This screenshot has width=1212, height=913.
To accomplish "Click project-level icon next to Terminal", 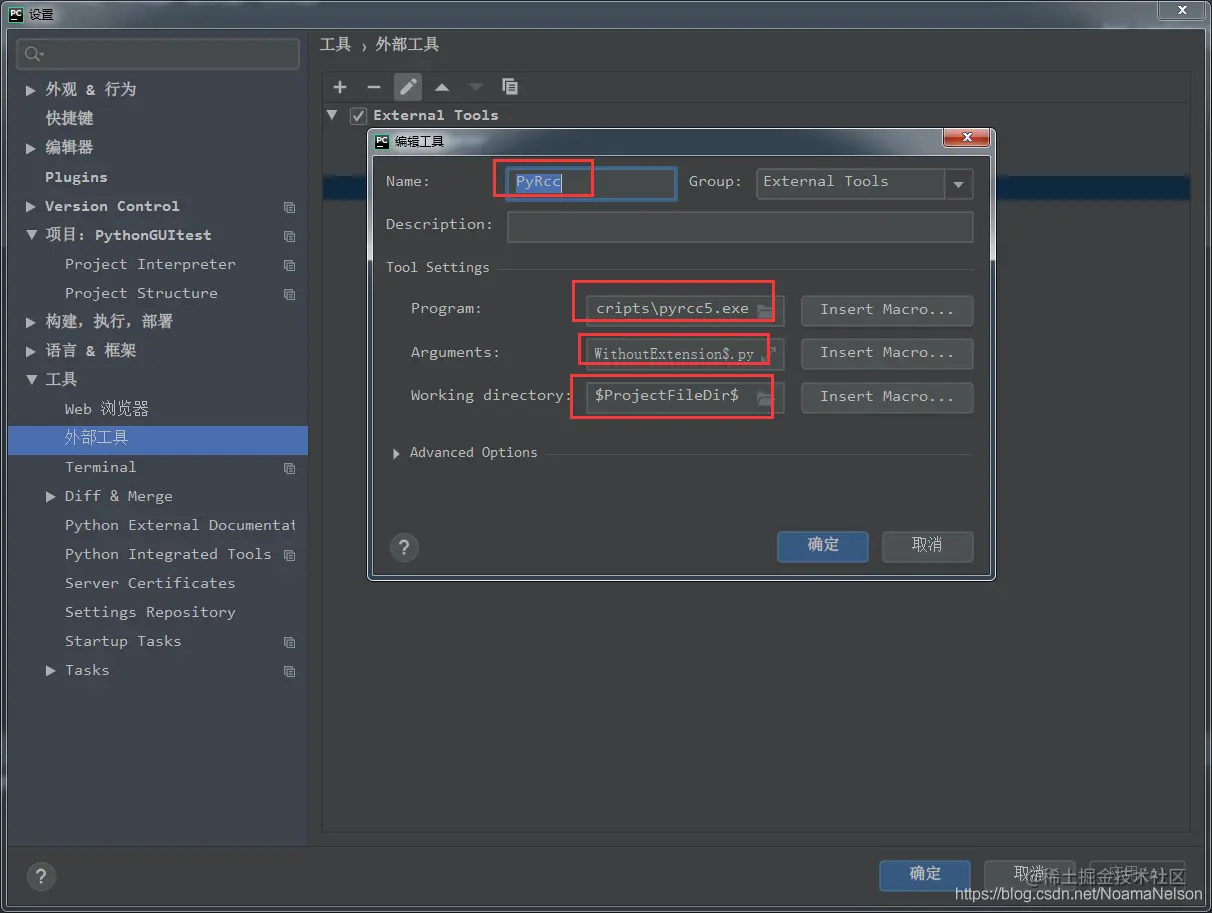I will pos(289,468).
